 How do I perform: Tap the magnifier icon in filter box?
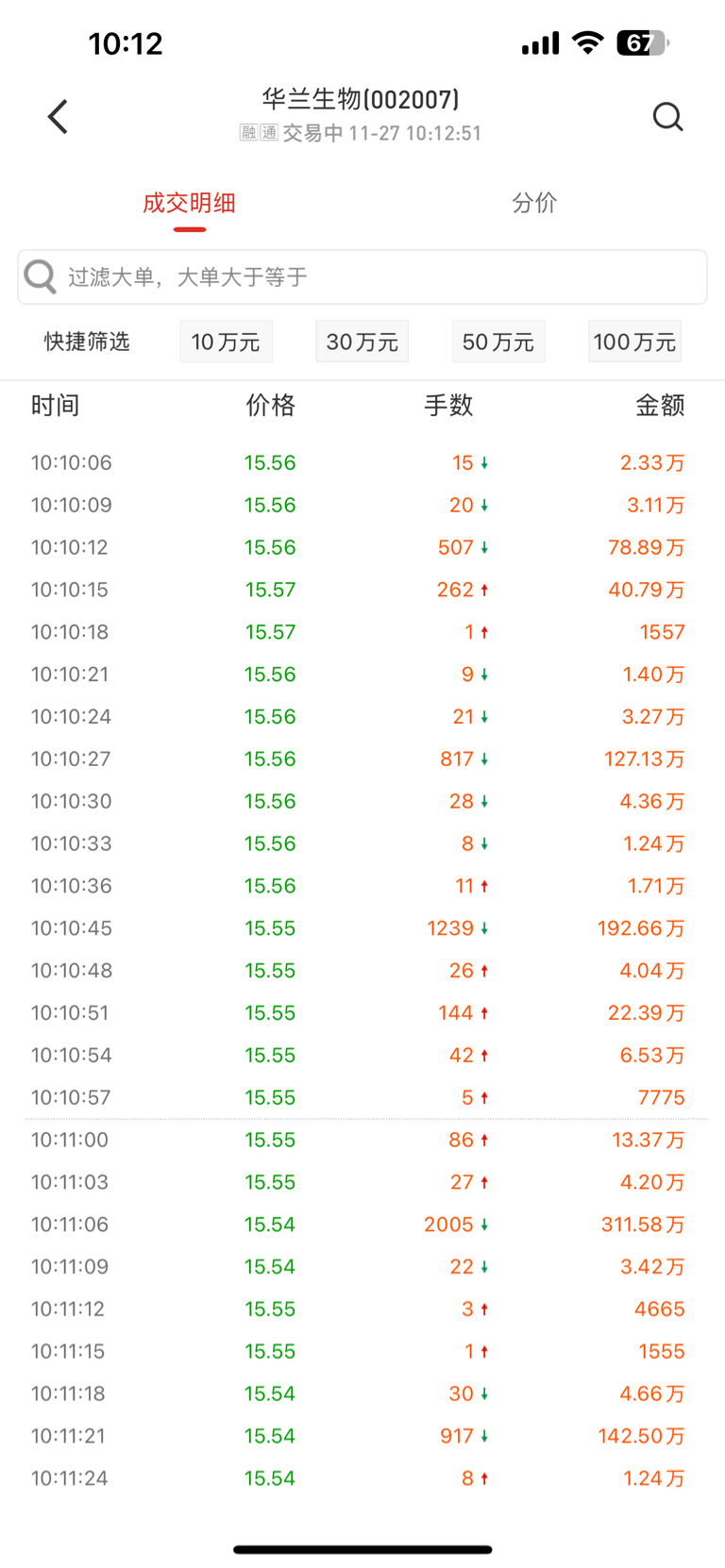pyautogui.click(x=41, y=276)
